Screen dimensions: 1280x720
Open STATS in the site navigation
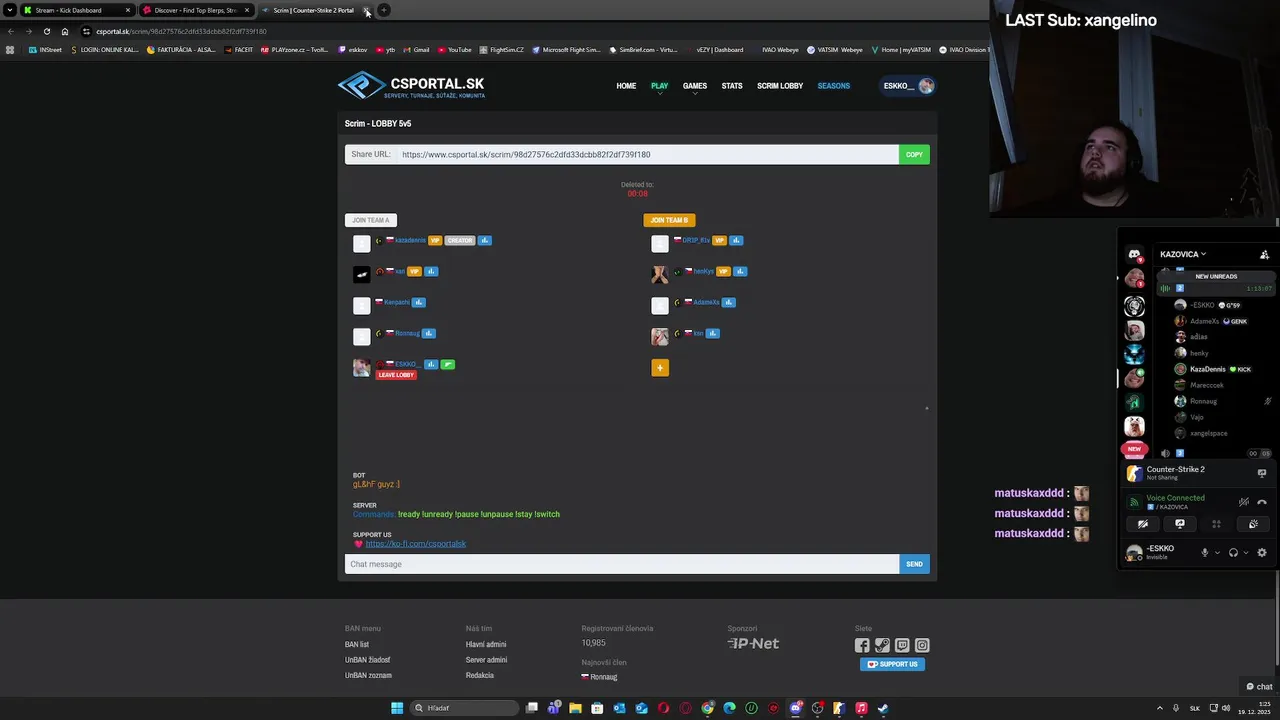coord(732,86)
